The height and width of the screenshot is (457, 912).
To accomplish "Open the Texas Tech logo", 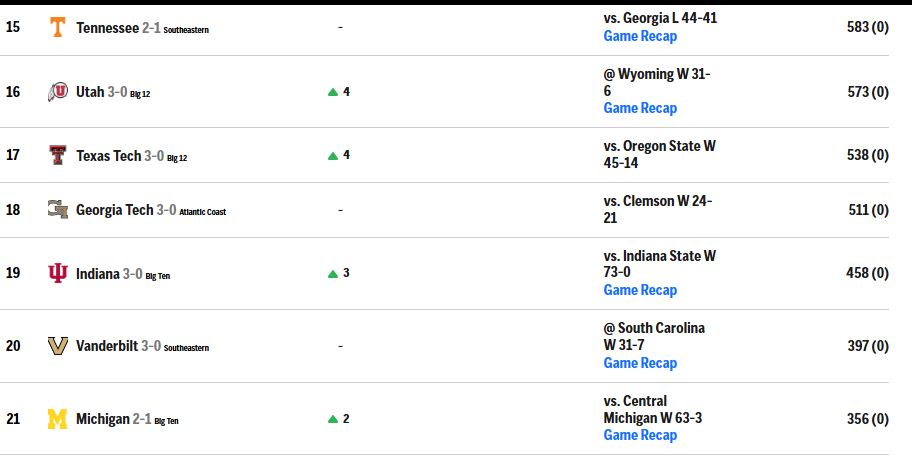I will [58, 155].
